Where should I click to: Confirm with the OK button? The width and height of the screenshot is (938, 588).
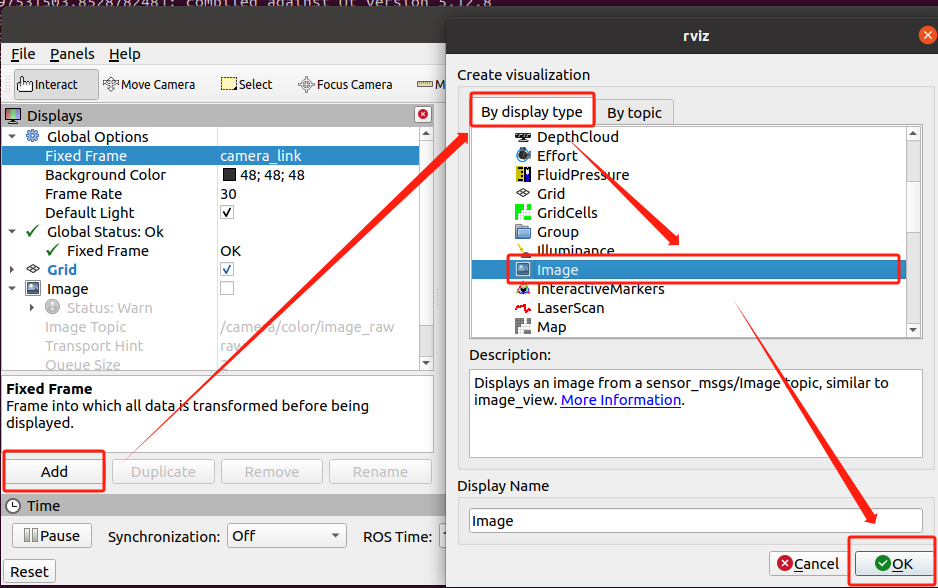(894, 563)
